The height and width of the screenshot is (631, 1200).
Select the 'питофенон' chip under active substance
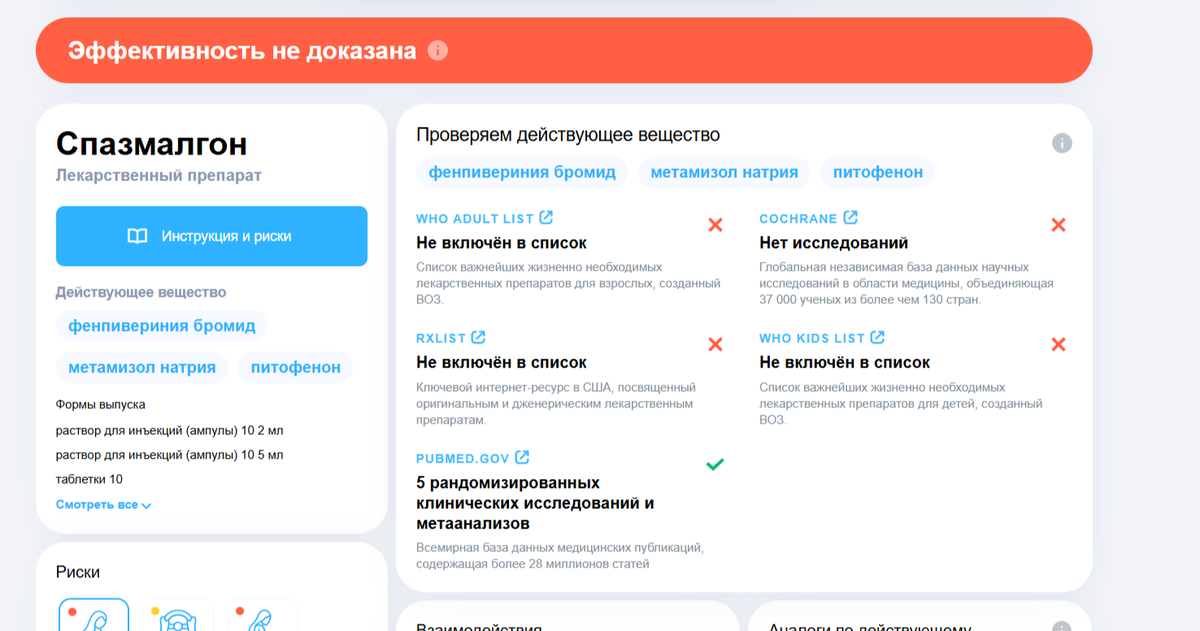pos(296,367)
